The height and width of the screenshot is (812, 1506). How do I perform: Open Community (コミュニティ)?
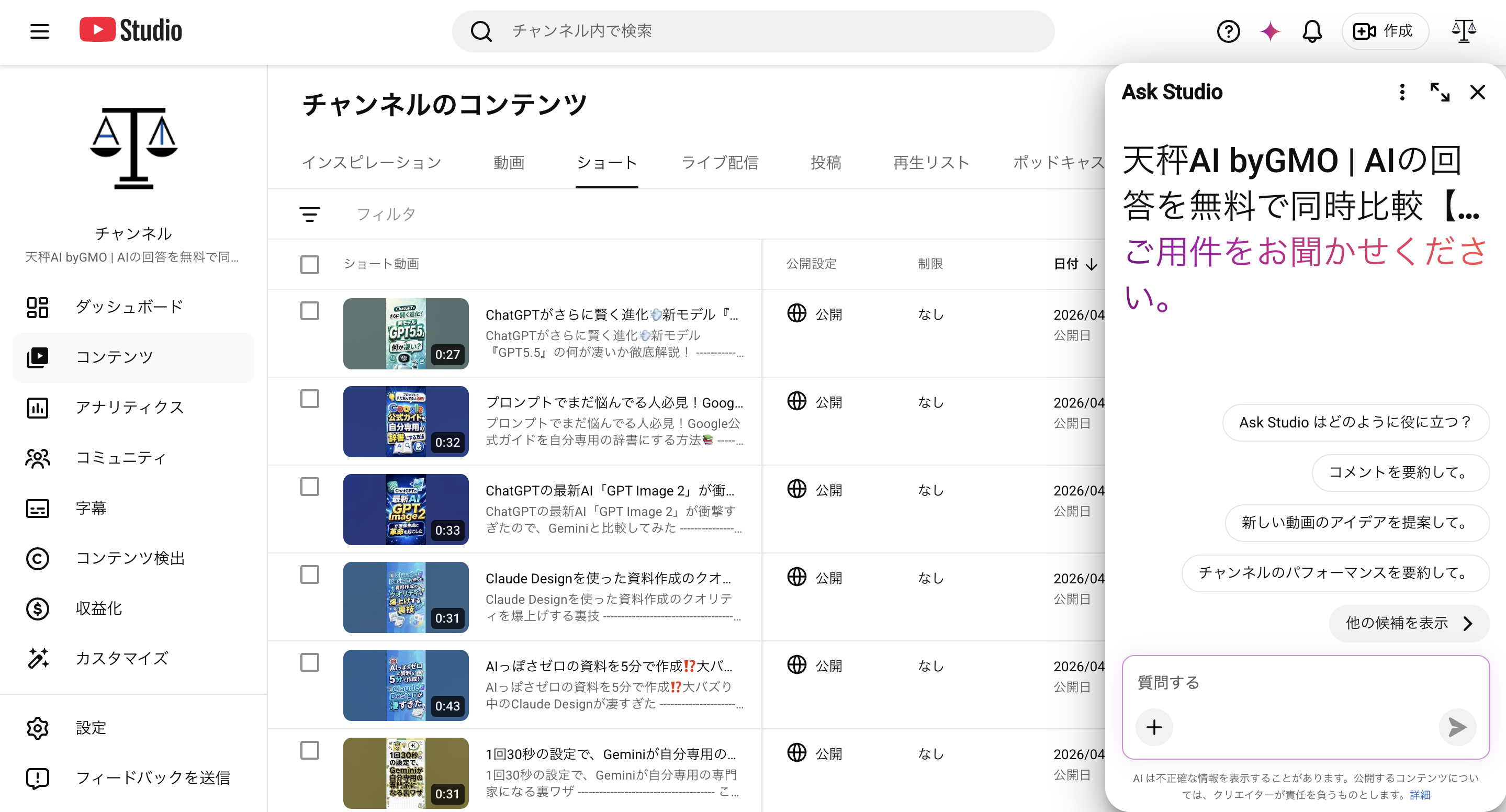[133, 458]
